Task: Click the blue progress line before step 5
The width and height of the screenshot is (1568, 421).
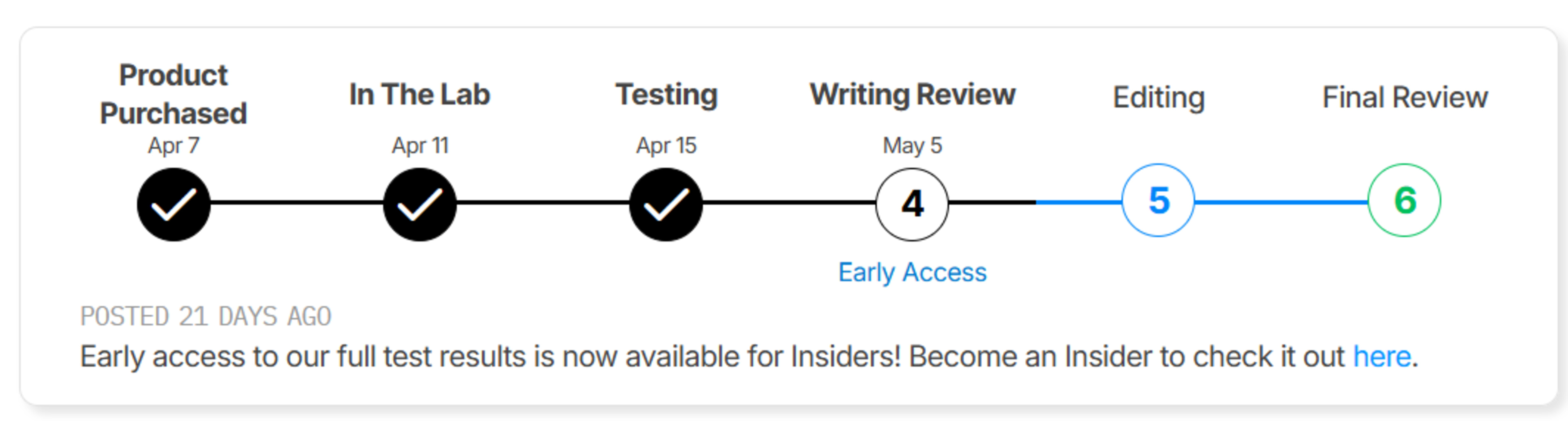Action: click(1078, 202)
